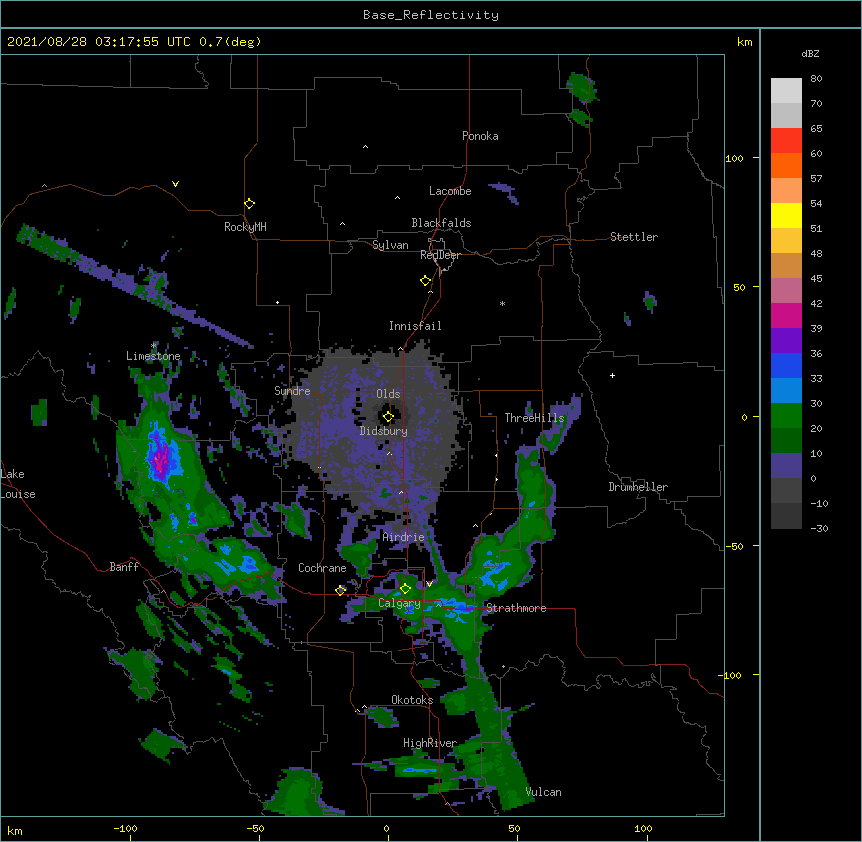
Task: Click the Innisfail city label
Action: point(415,326)
